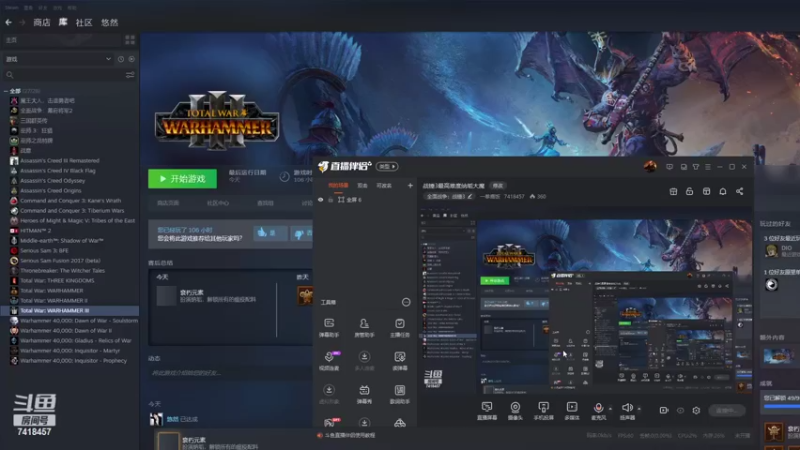Open 社区中心 community hub tab
Viewport: 800px width, 450px height.
(218, 203)
